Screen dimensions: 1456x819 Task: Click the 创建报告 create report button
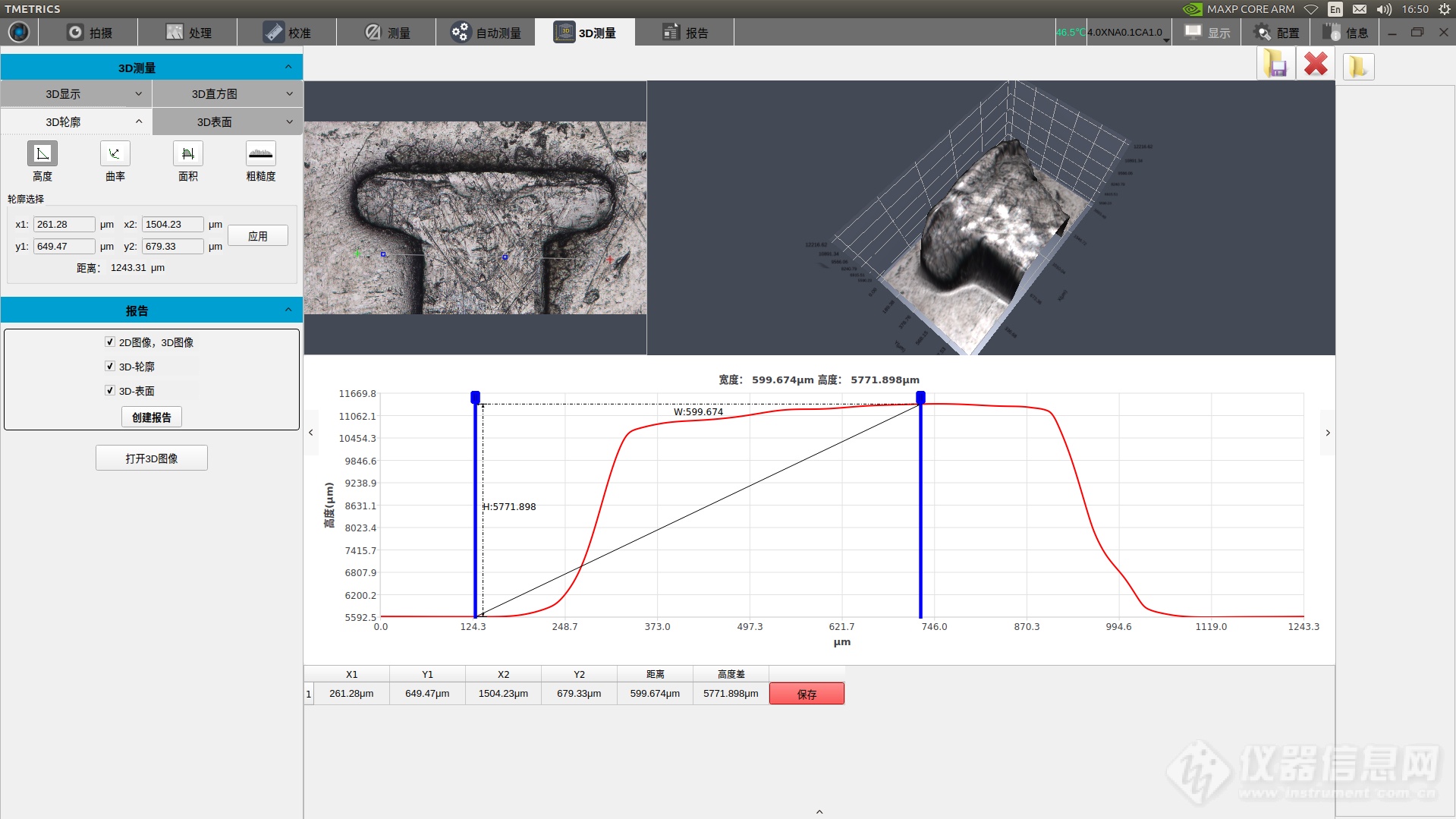pyautogui.click(x=152, y=417)
